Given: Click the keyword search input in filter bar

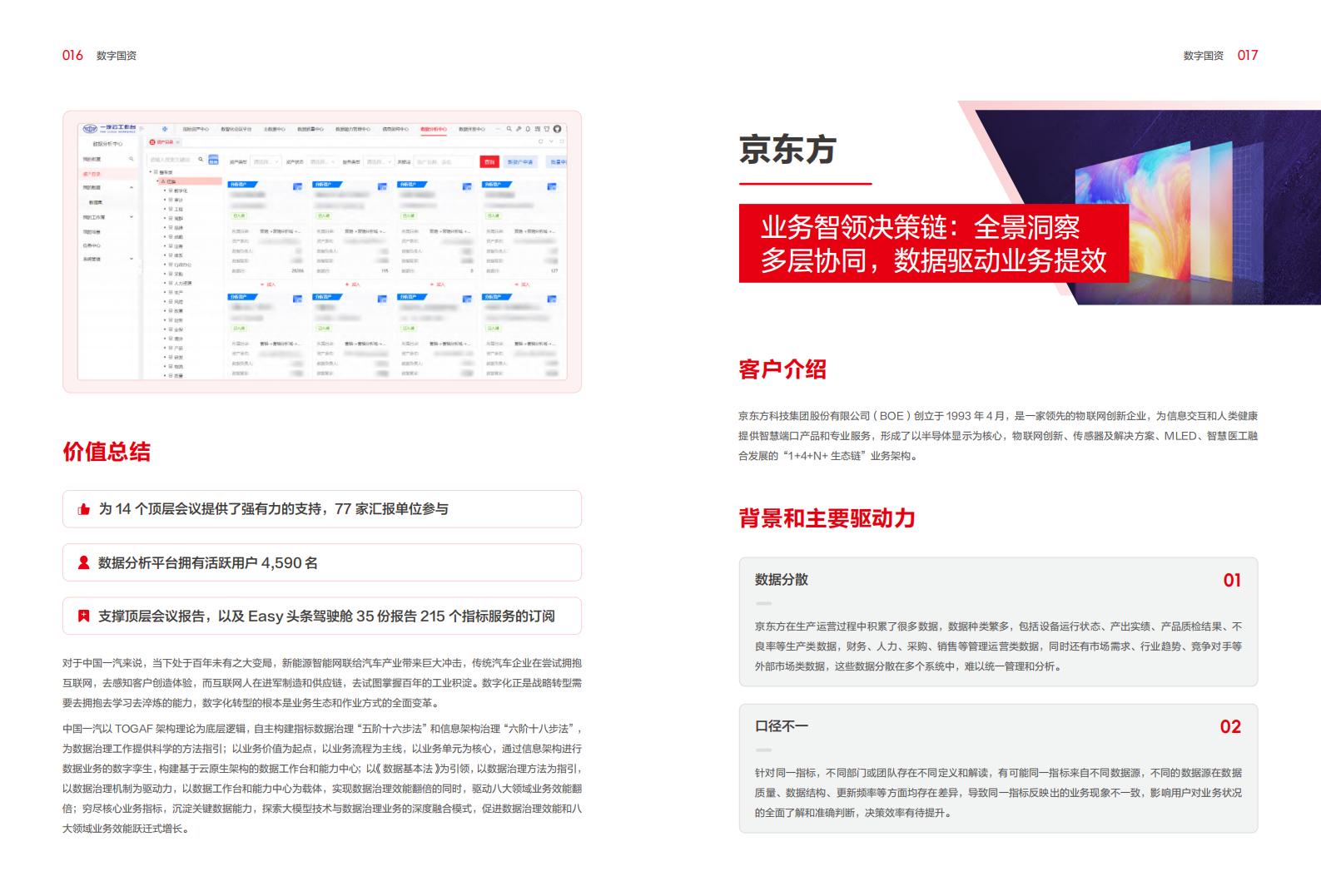Looking at the screenshot, I should [444, 162].
